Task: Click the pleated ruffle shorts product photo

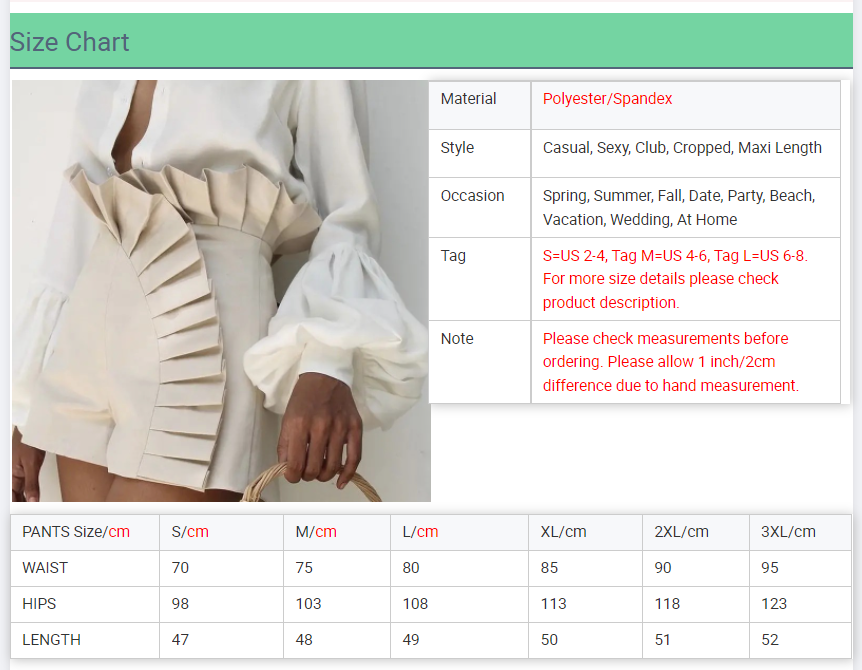Action: [x=220, y=290]
